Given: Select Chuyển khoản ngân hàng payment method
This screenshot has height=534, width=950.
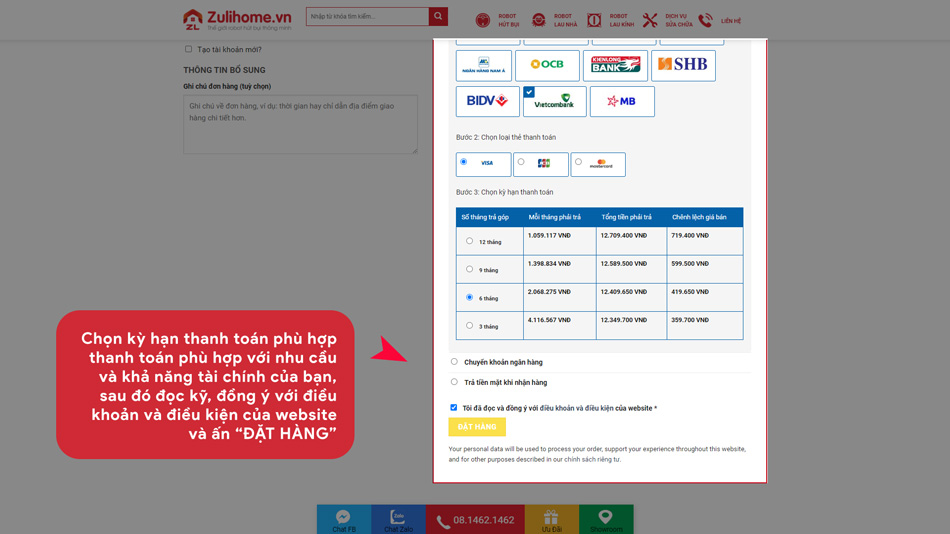Looking at the screenshot, I should click(454, 362).
